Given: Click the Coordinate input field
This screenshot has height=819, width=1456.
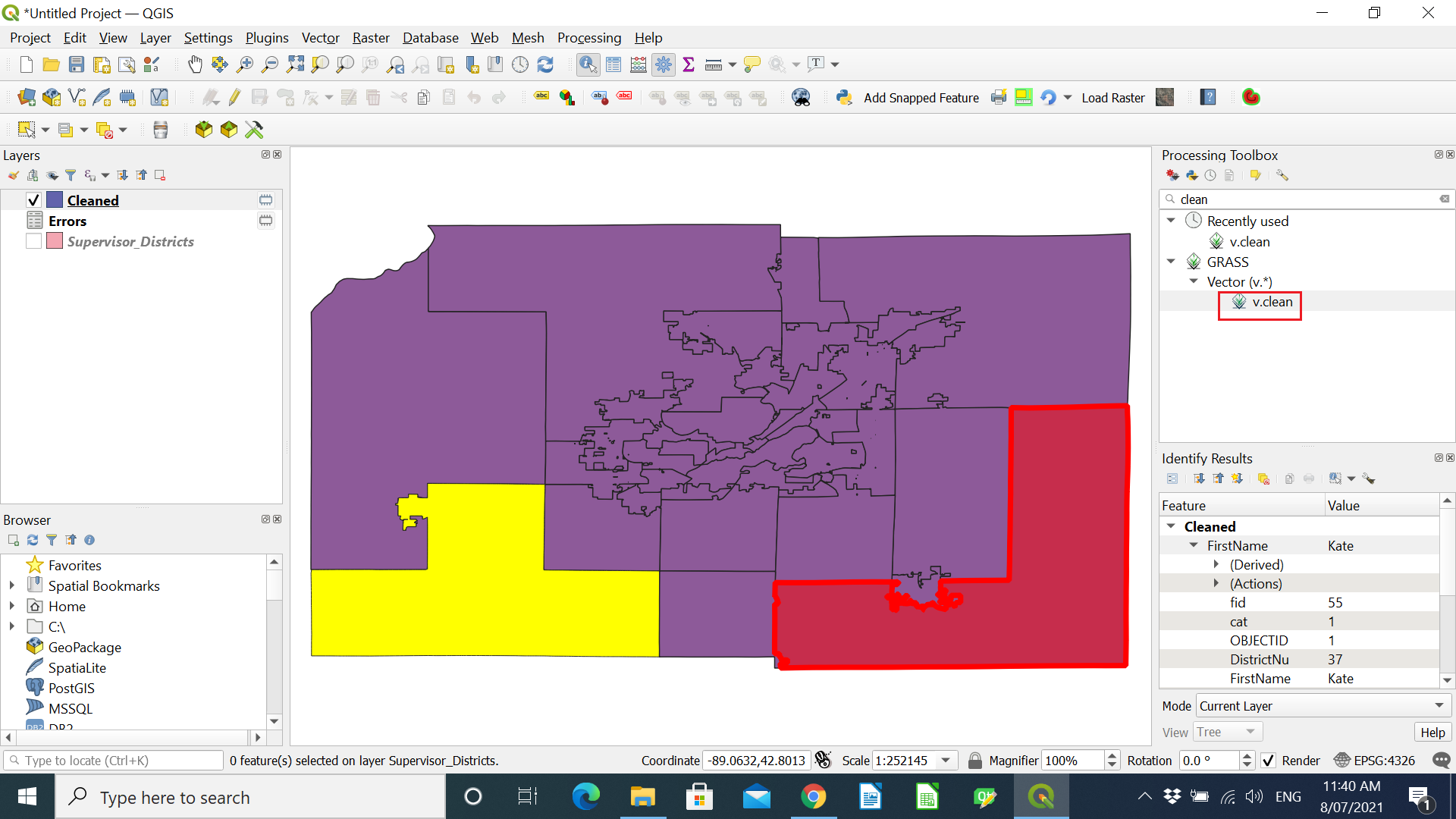Looking at the screenshot, I should (756, 761).
